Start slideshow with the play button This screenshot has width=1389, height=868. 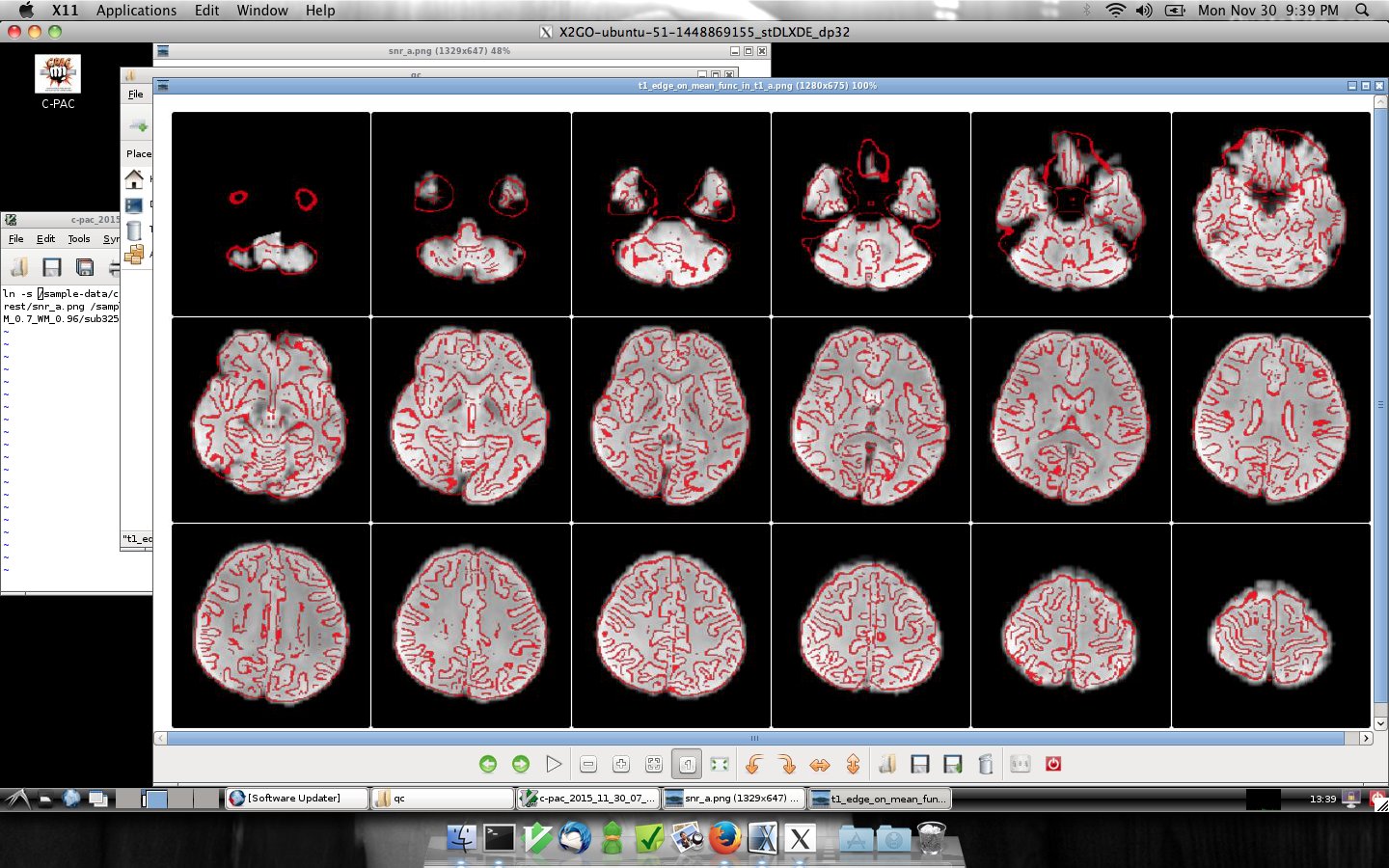pos(554,764)
